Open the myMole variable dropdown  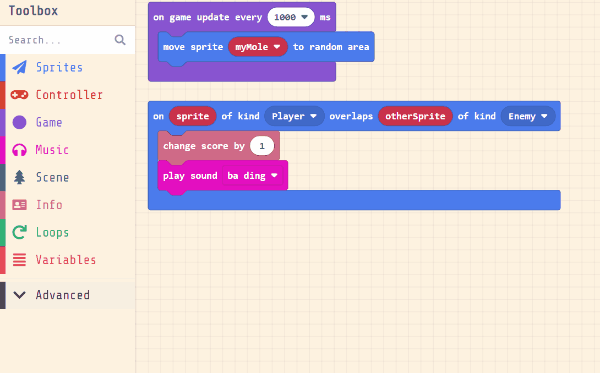coord(258,47)
